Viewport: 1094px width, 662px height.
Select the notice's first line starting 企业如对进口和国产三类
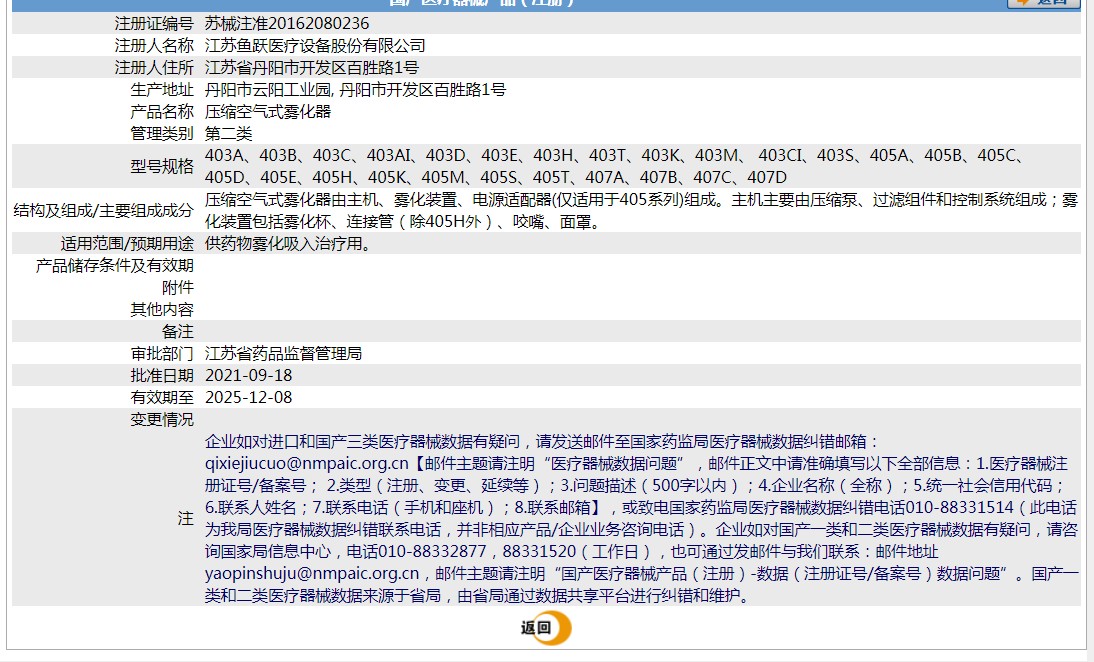click(541, 442)
